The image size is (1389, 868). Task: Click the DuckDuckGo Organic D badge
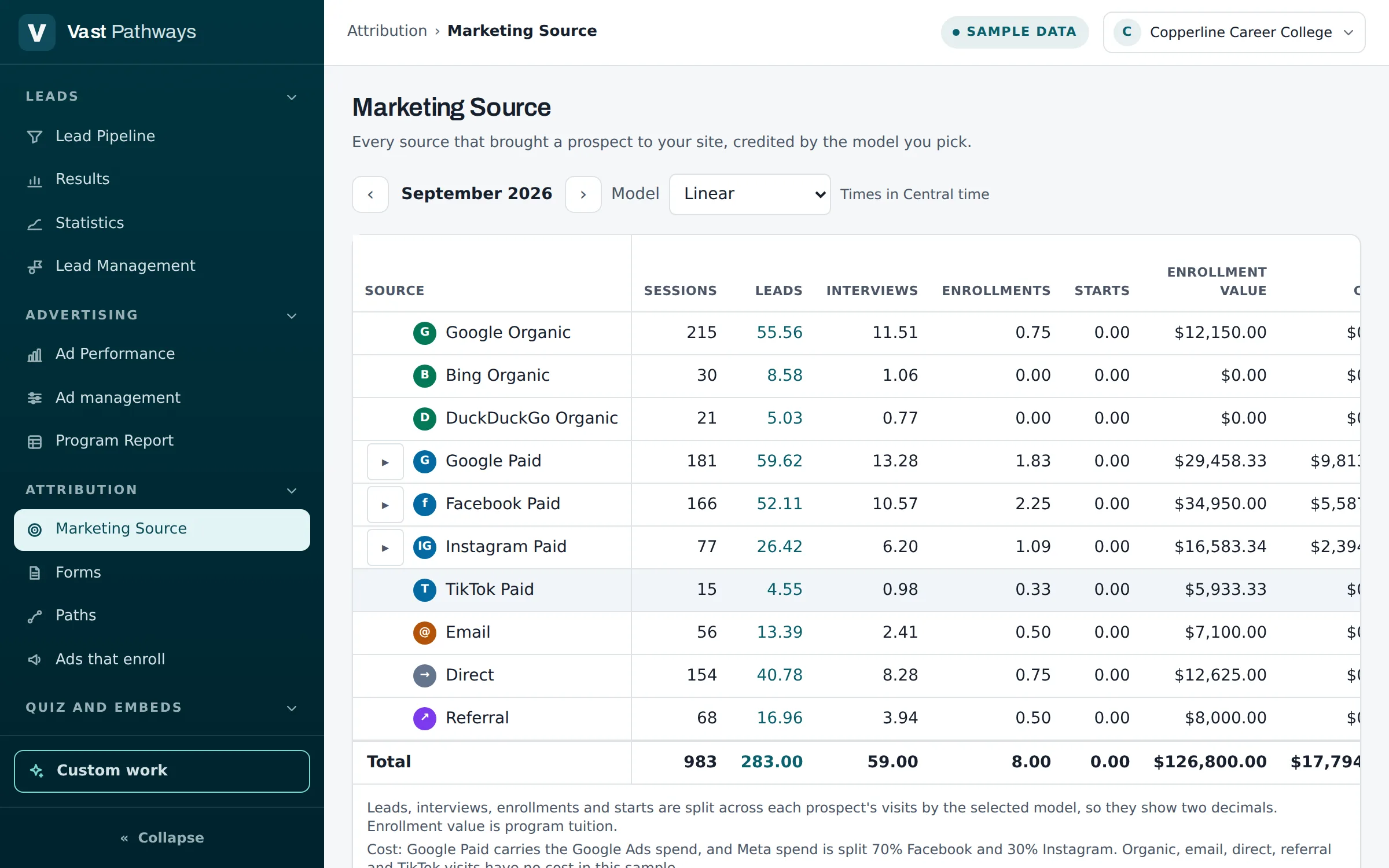(425, 418)
